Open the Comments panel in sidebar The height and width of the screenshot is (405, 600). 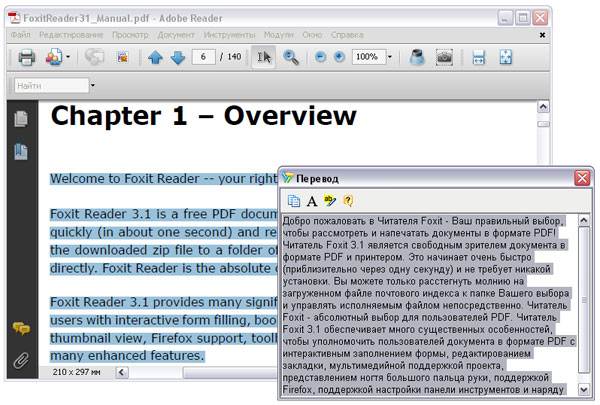coord(21,328)
